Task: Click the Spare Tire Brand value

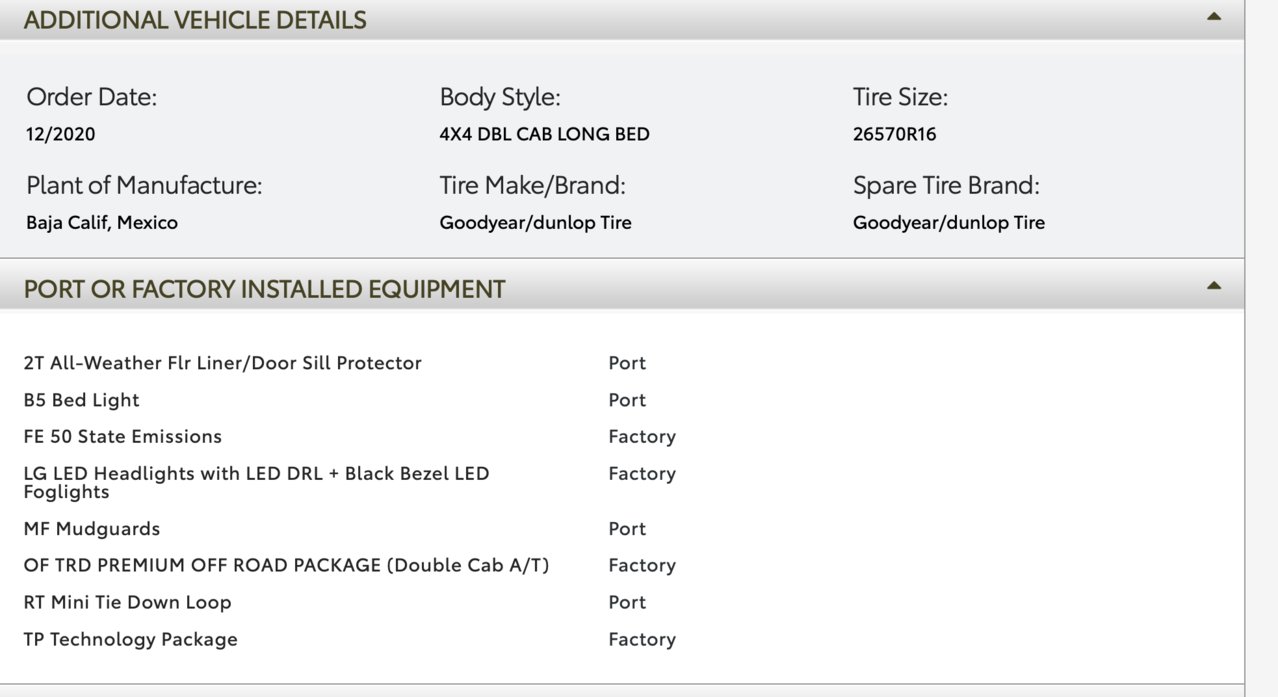Action: click(x=949, y=223)
